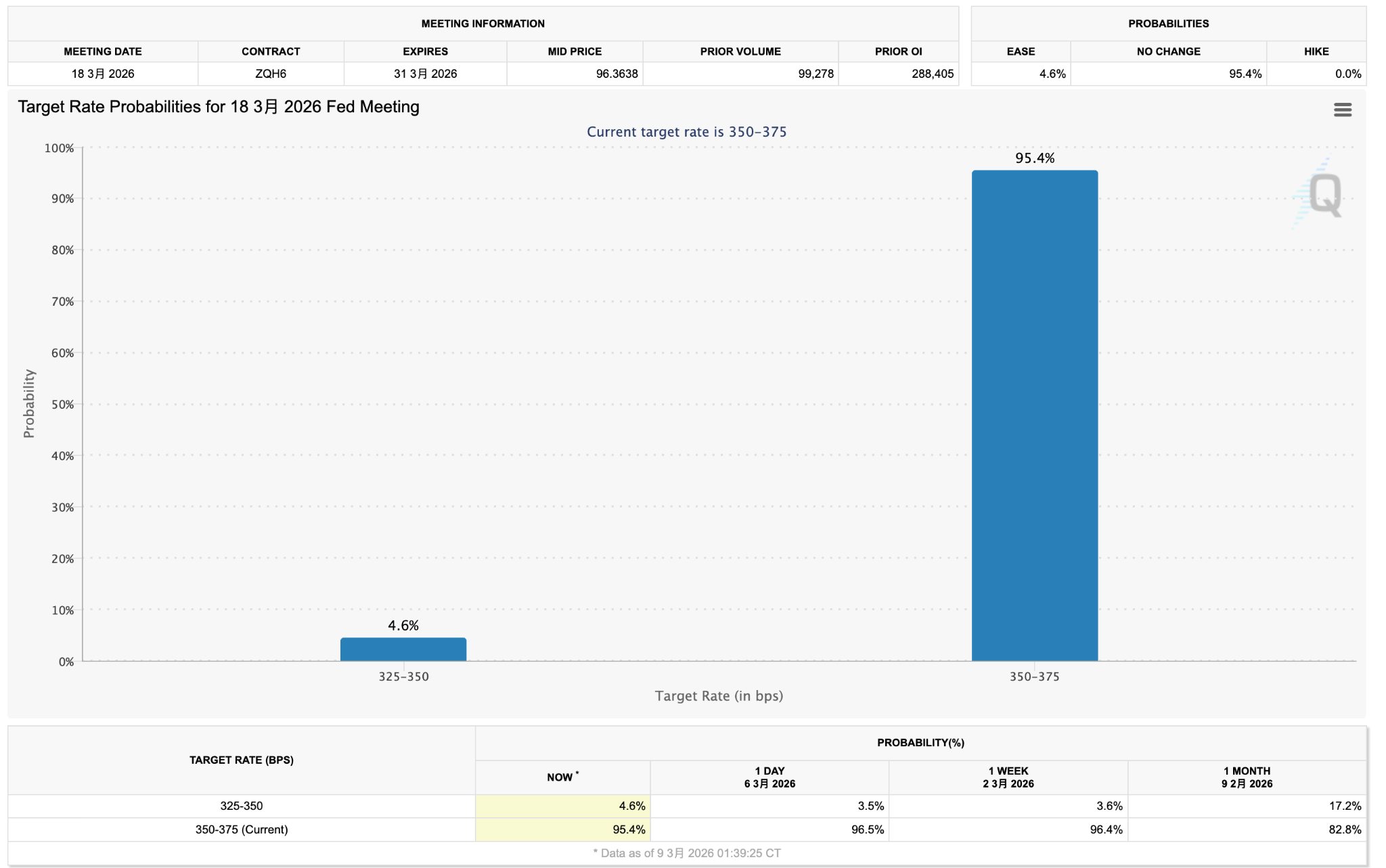Click the QuikStrike Q watermark logo
Screen dimensions: 1386x868
click(x=1324, y=195)
